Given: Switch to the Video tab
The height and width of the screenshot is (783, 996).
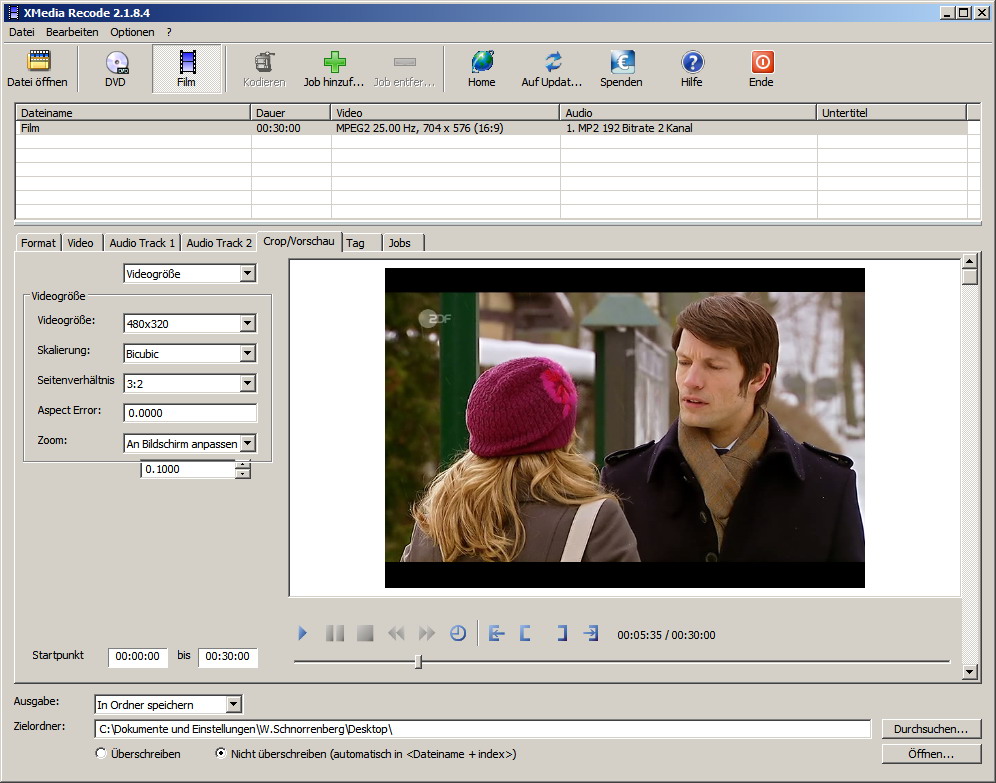Looking at the screenshot, I should coord(80,243).
